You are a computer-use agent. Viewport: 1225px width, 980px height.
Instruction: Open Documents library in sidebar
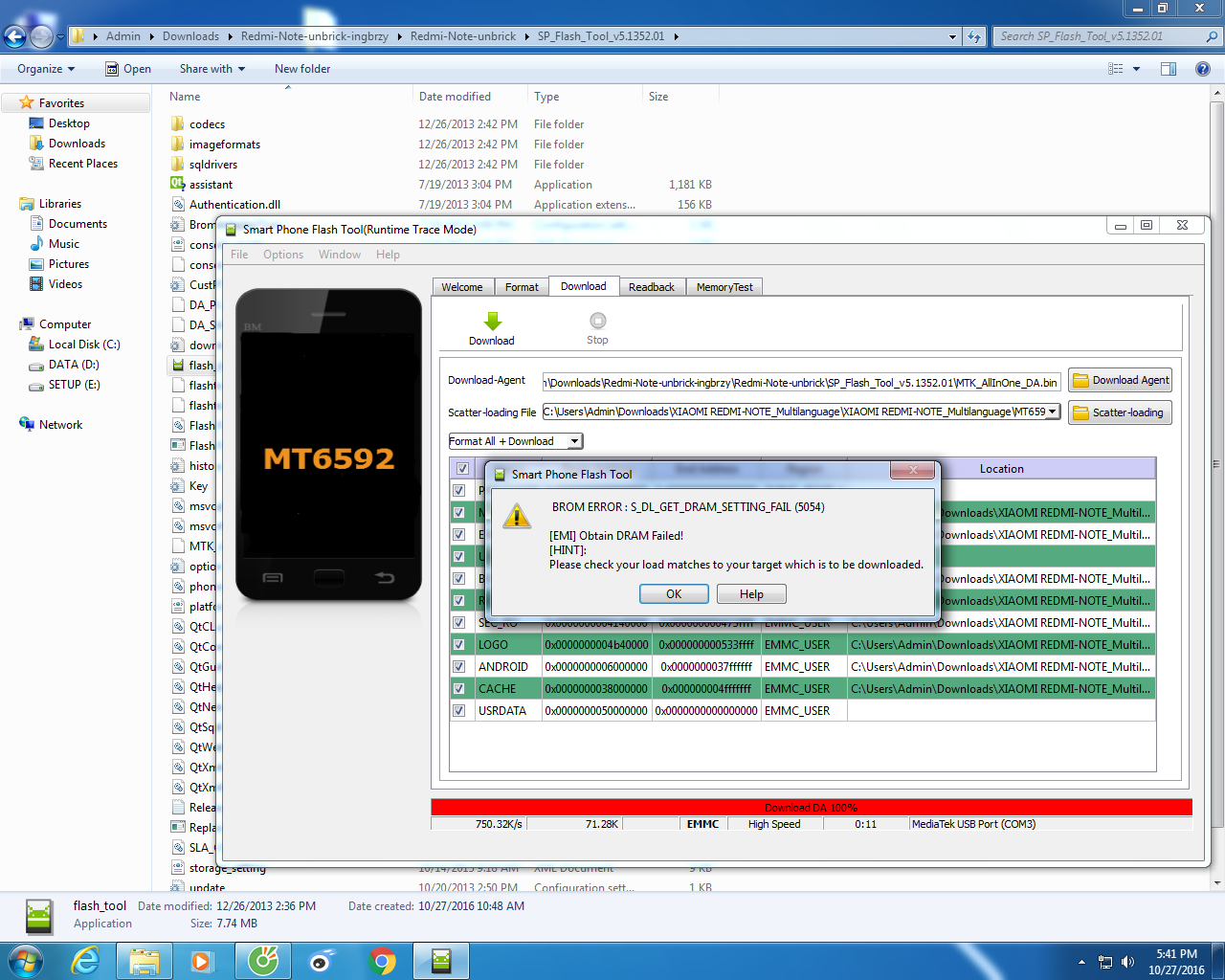point(78,224)
